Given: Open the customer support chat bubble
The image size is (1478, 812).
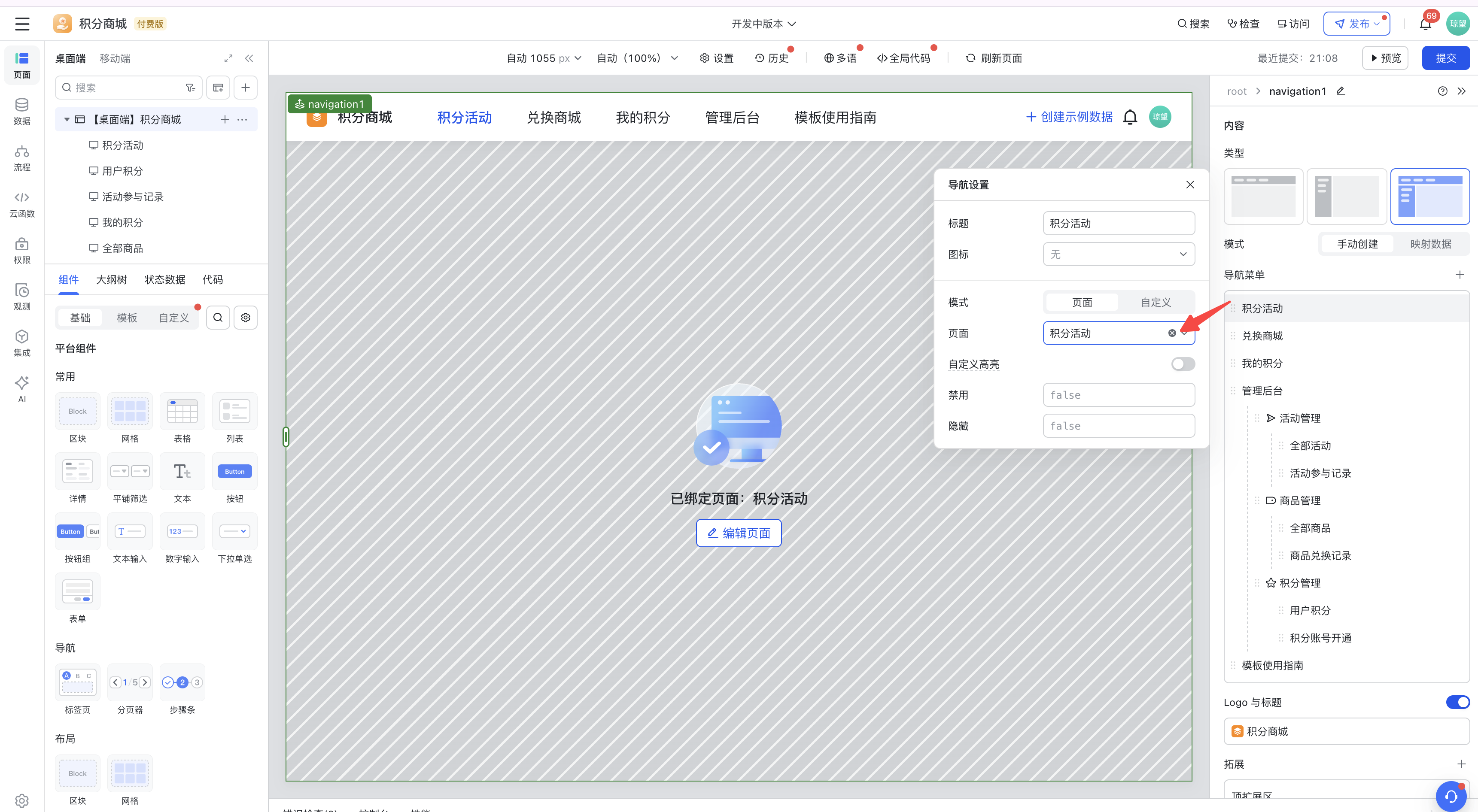Looking at the screenshot, I should (1451, 796).
